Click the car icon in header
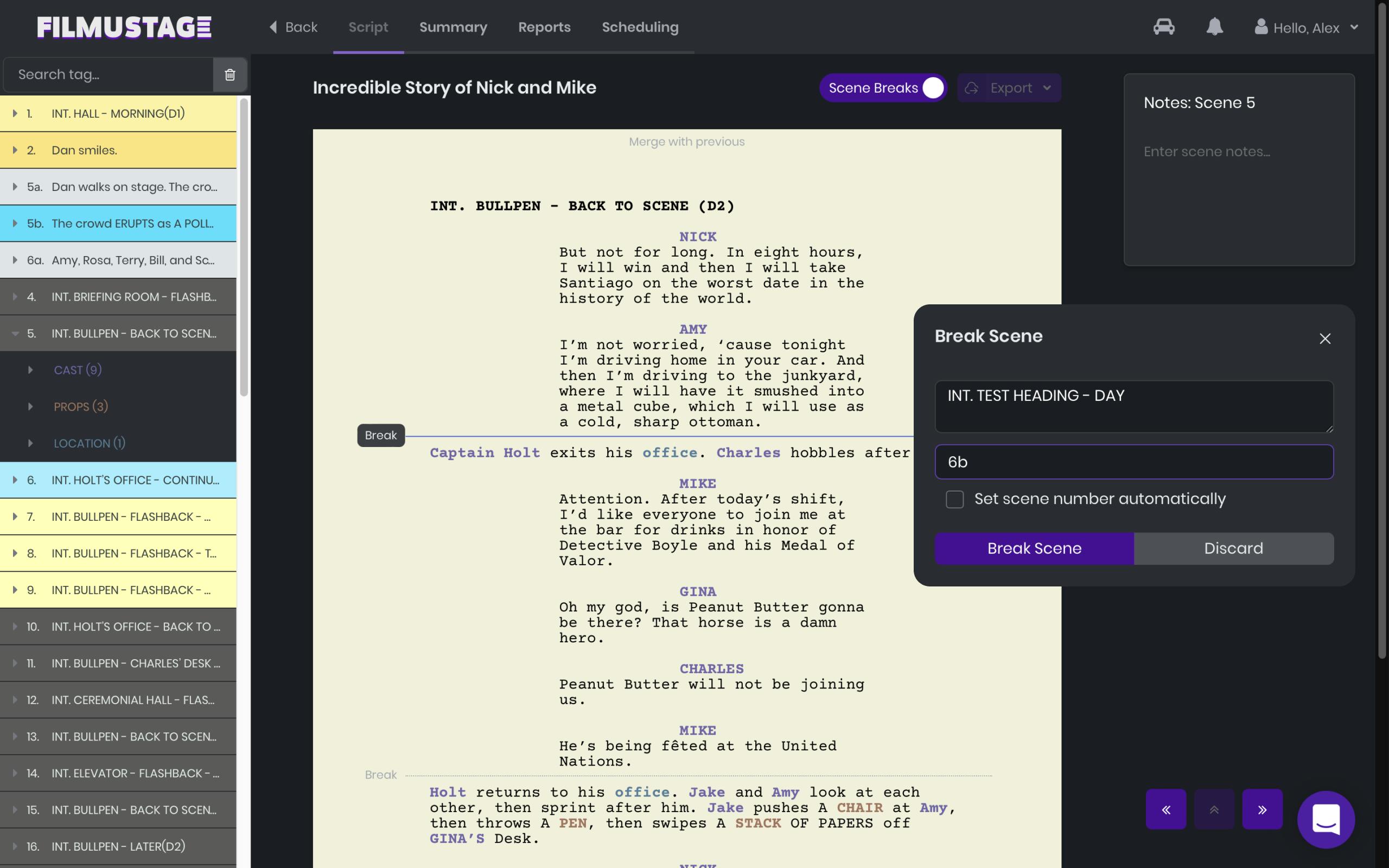 tap(1163, 27)
